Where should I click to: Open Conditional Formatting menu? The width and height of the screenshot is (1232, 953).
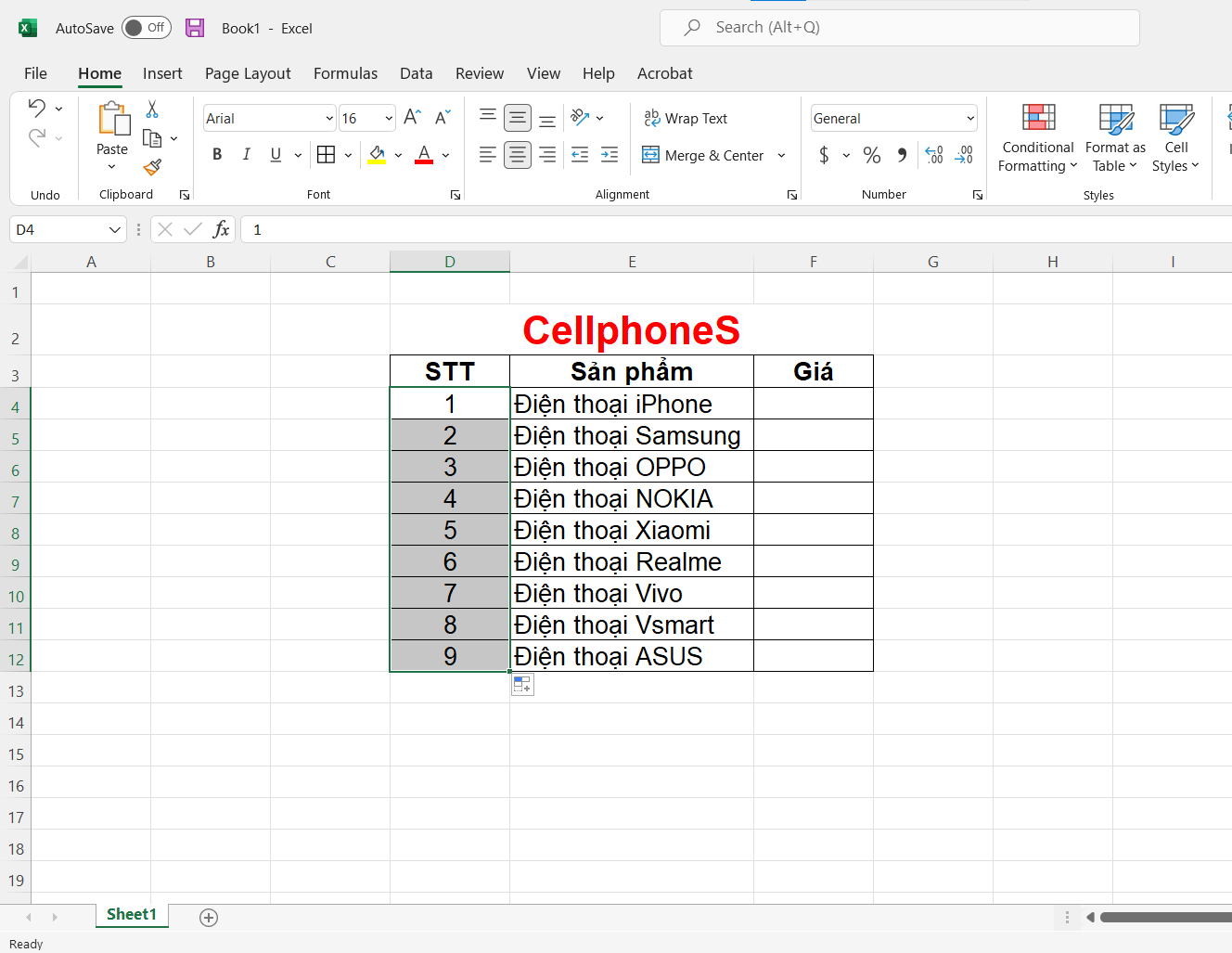click(1038, 137)
